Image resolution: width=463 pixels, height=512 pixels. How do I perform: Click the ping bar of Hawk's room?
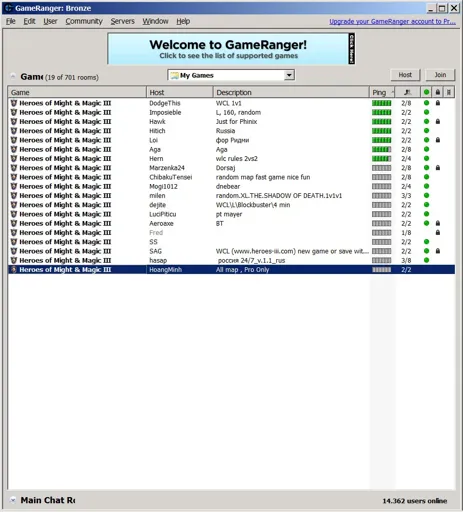[x=381, y=122]
